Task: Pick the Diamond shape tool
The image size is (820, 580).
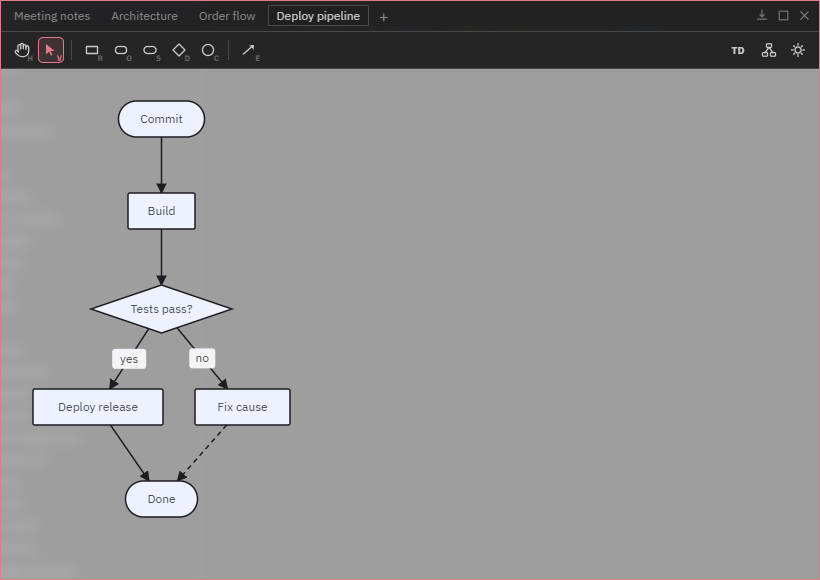Action: (x=180, y=50)
